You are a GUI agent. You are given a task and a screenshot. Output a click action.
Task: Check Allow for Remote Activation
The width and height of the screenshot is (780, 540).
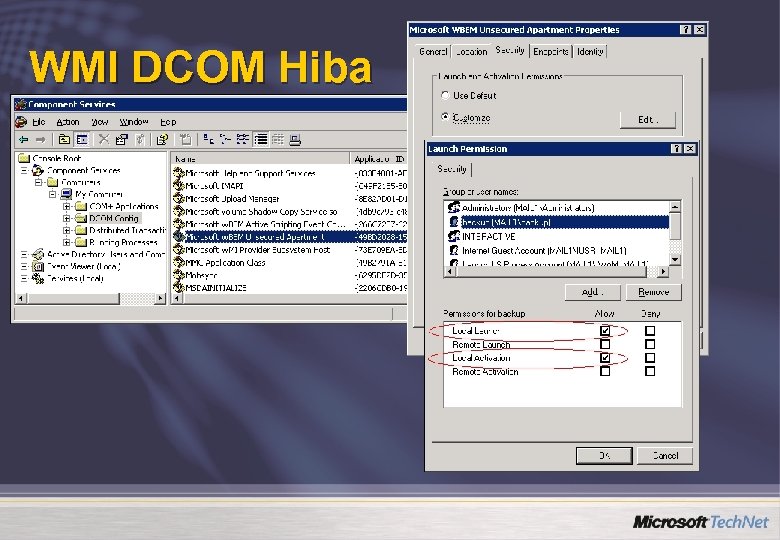605,371
